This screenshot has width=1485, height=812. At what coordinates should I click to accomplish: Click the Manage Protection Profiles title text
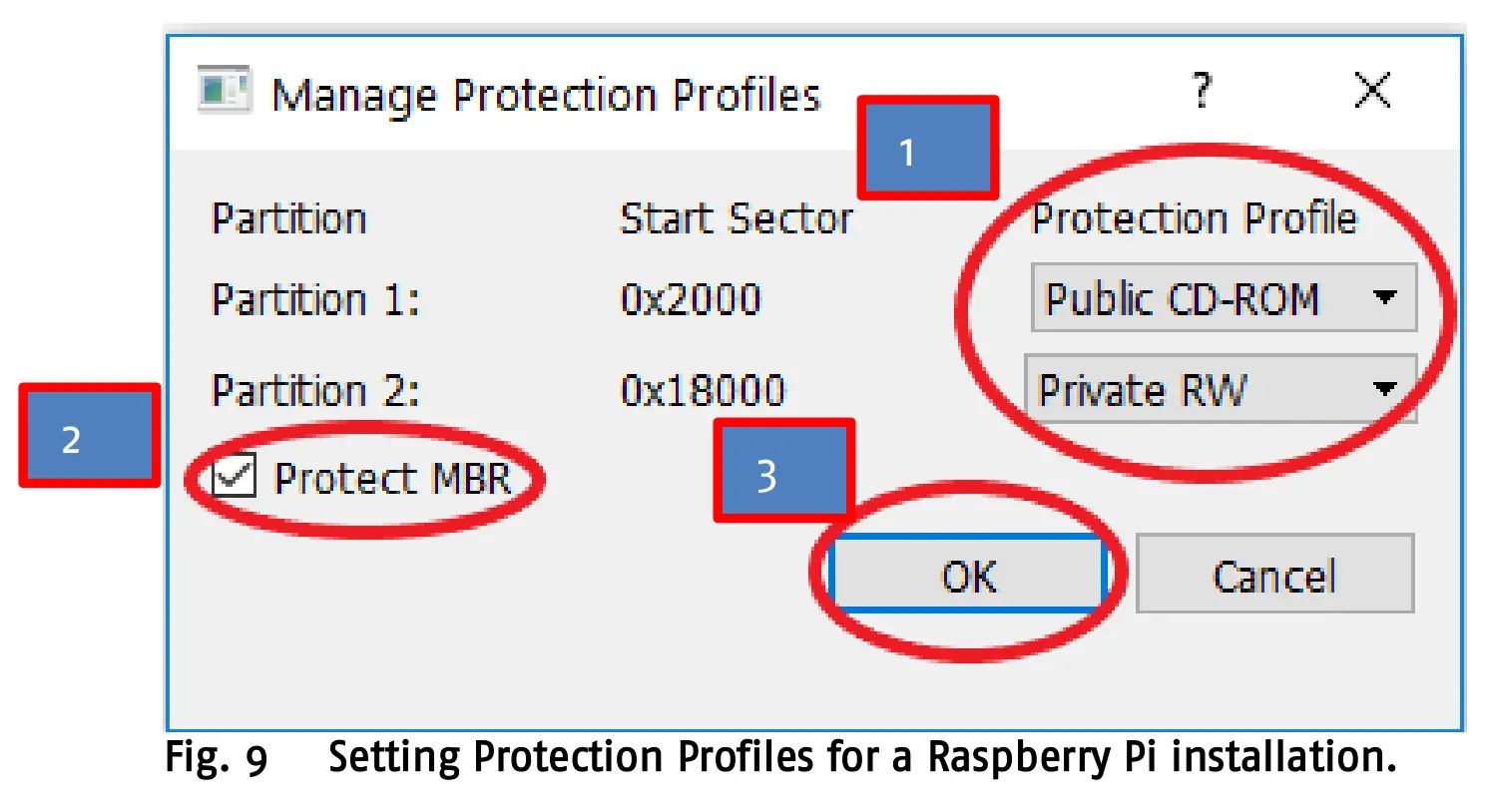tap(547, 94)
